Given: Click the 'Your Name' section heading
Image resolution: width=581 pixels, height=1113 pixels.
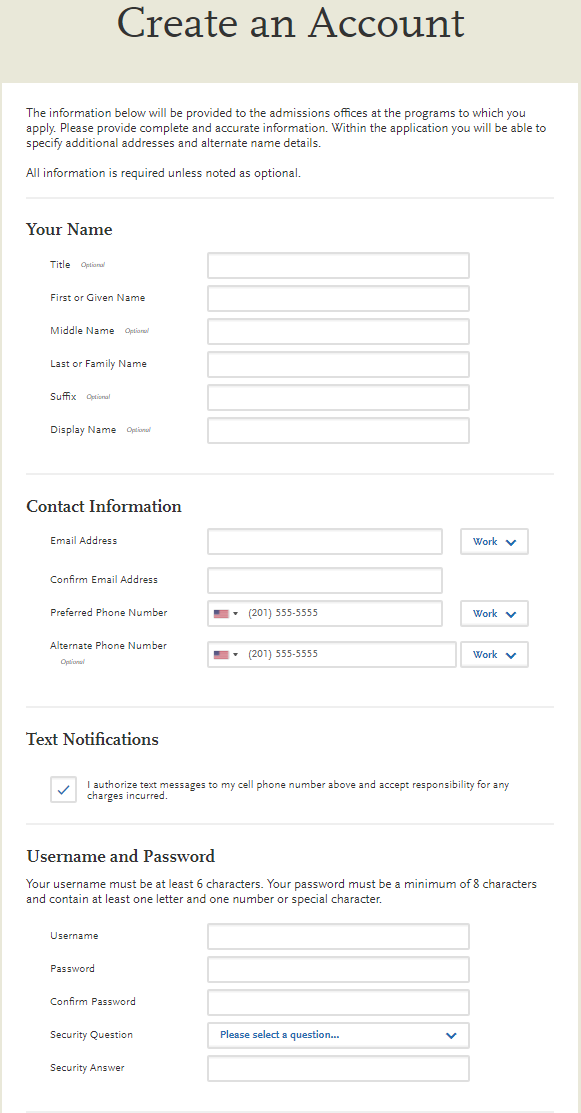Looking at the screenshot, I should (70, 230).
